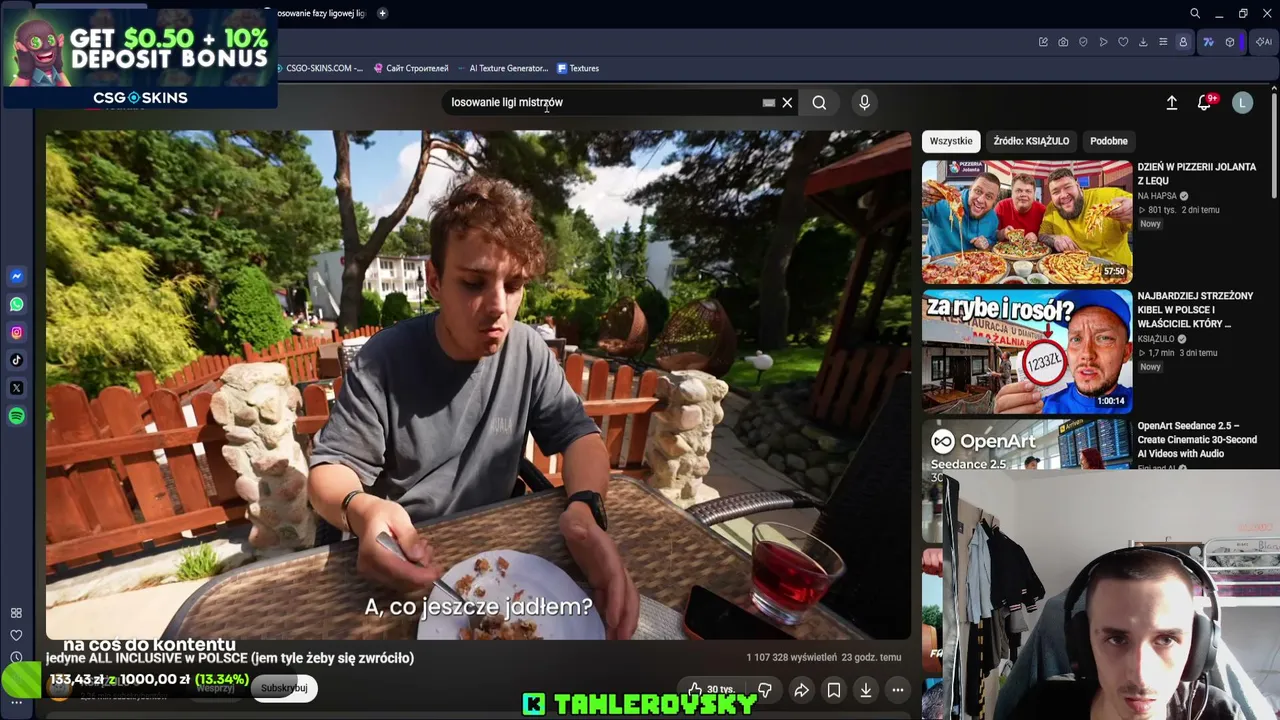
Task: Open the OpenArt Seedance 2.5 ad title
Action: (1197, 440)
